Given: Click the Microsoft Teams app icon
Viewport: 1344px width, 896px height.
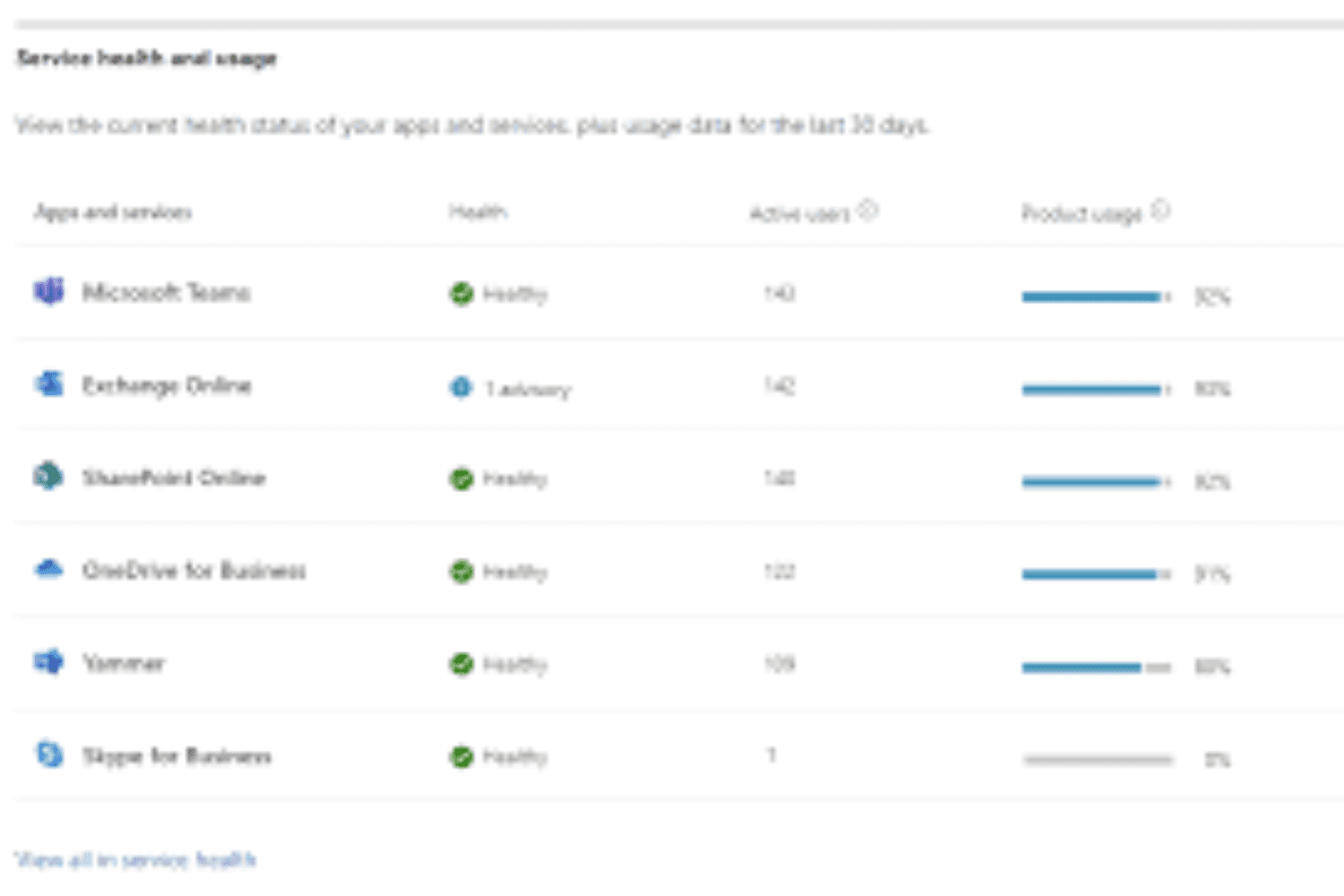Looking at the screenshot, I should [x=49, y=291].
